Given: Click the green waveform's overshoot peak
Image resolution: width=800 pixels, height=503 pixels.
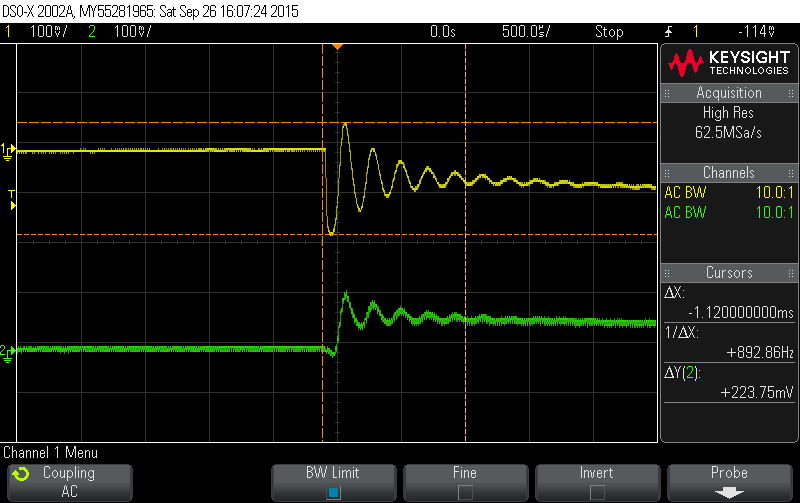Looking at the screenshot, I should (x=346, y=295).
